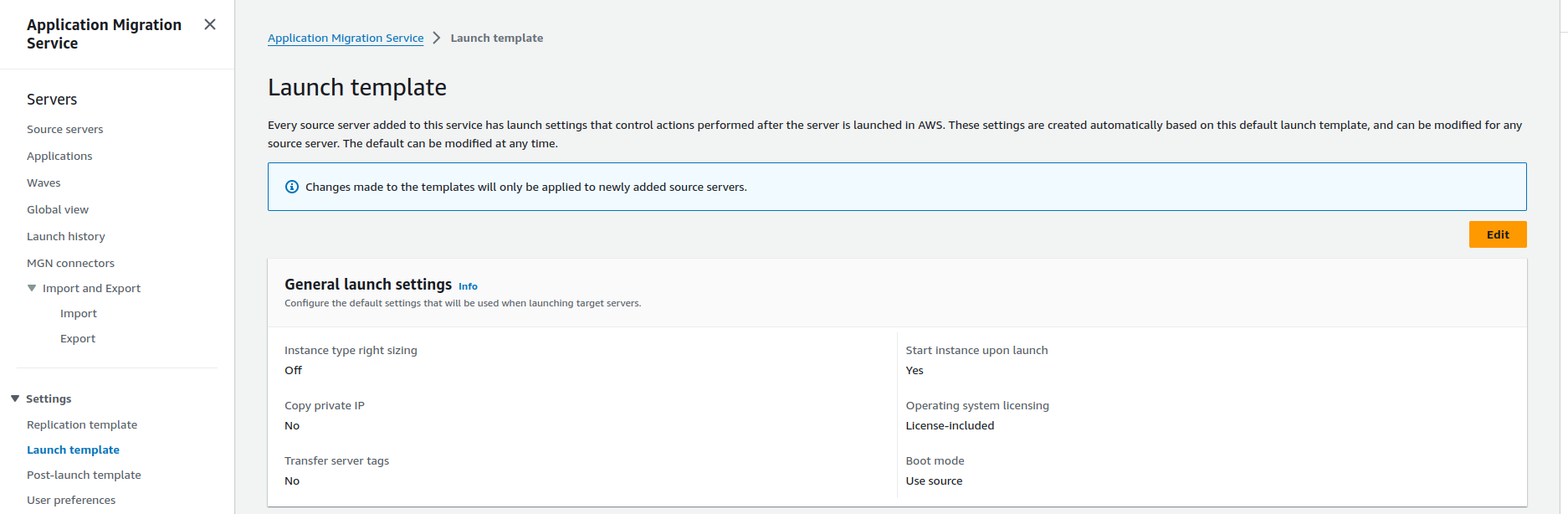The height and width of the screenshot is (514, 1568).
Task: Select Launch template in Settings
Action: click(73, 450)
